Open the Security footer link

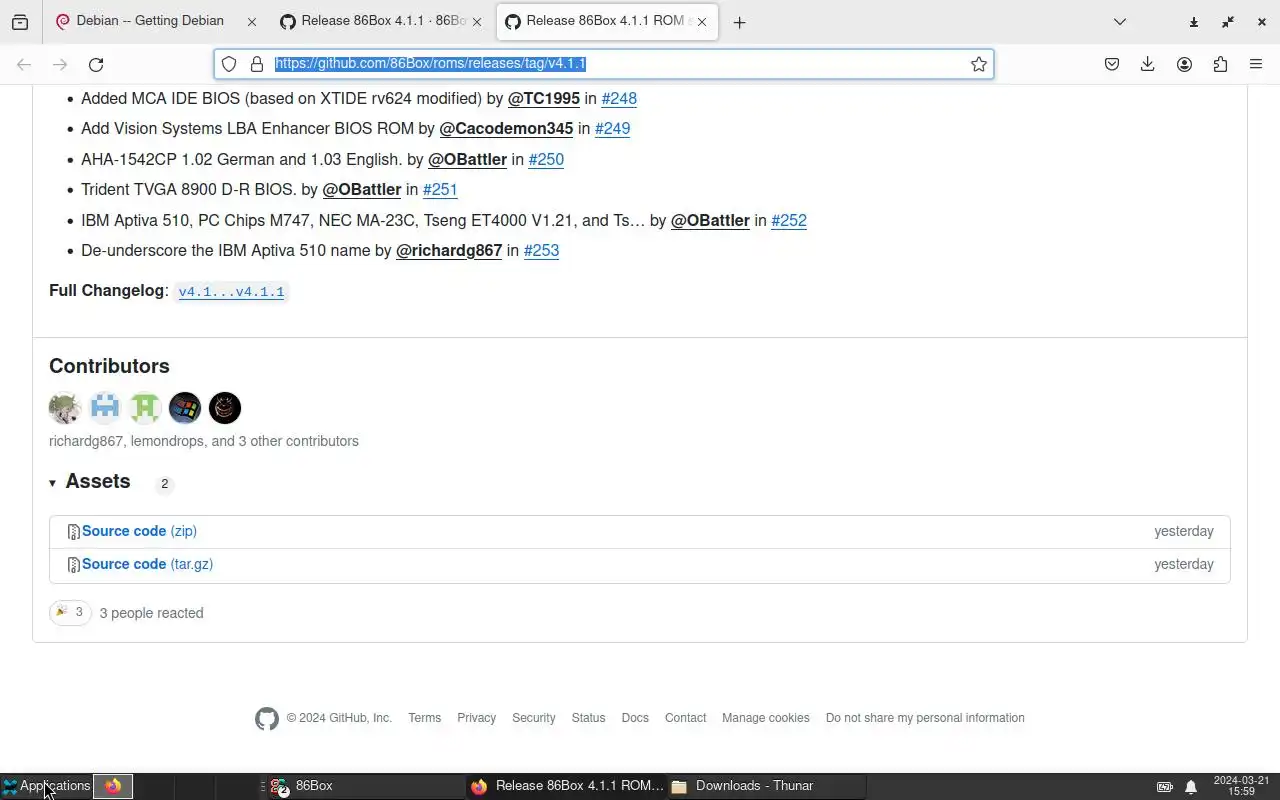coord(534,718)
